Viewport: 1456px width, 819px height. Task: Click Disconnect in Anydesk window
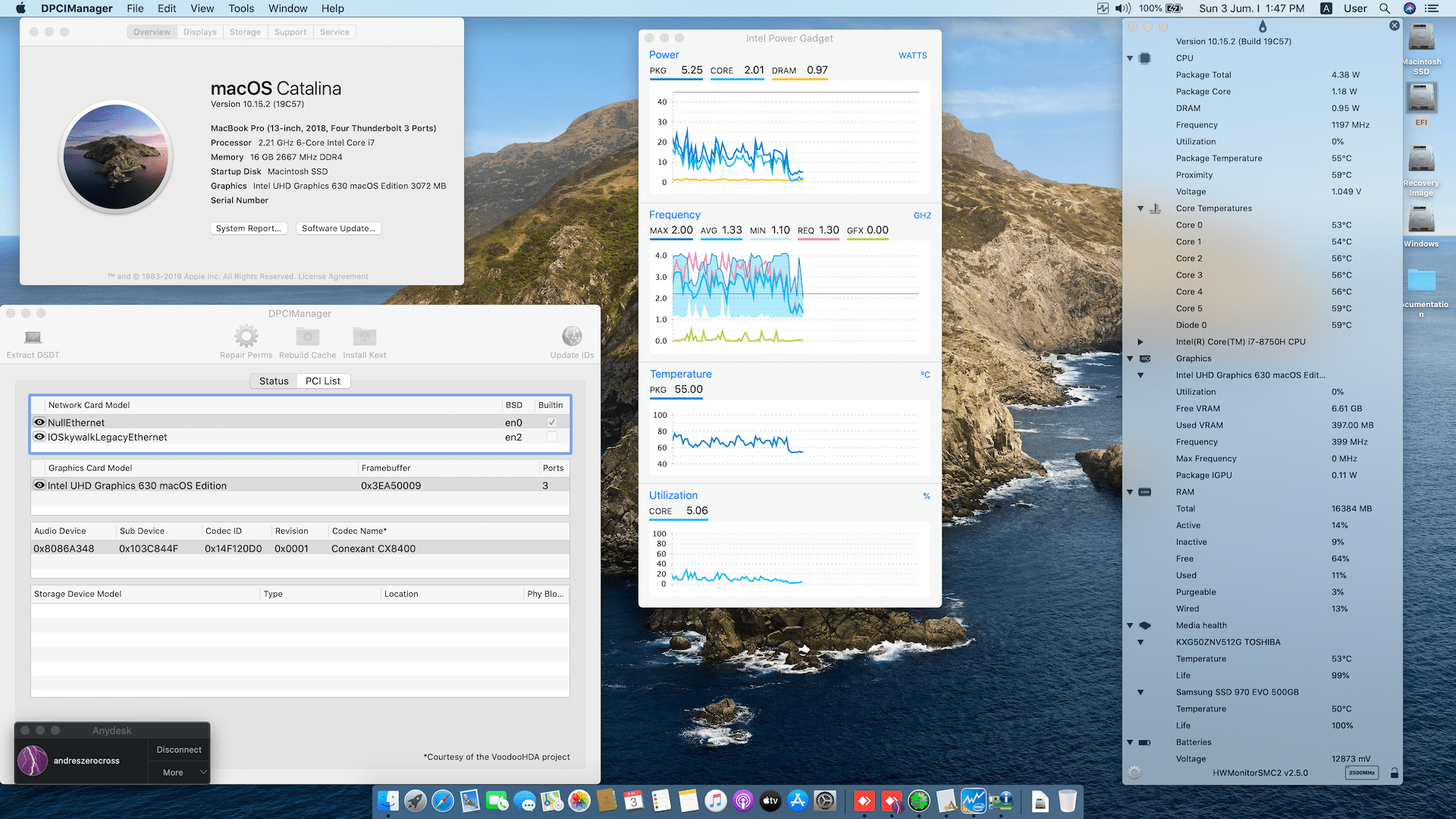pos(179,749)
